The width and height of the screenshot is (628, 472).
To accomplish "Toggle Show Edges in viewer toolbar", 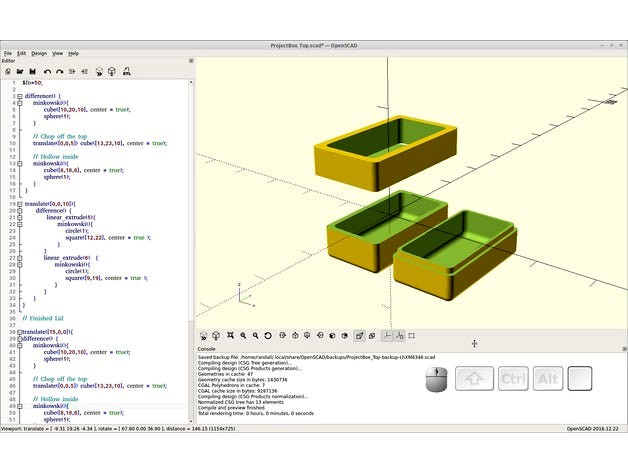I will [411, 336].
